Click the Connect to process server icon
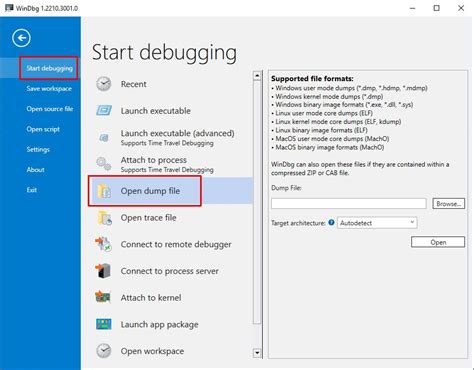The height and width of the screenshot is (370, 474). (103, 271)
